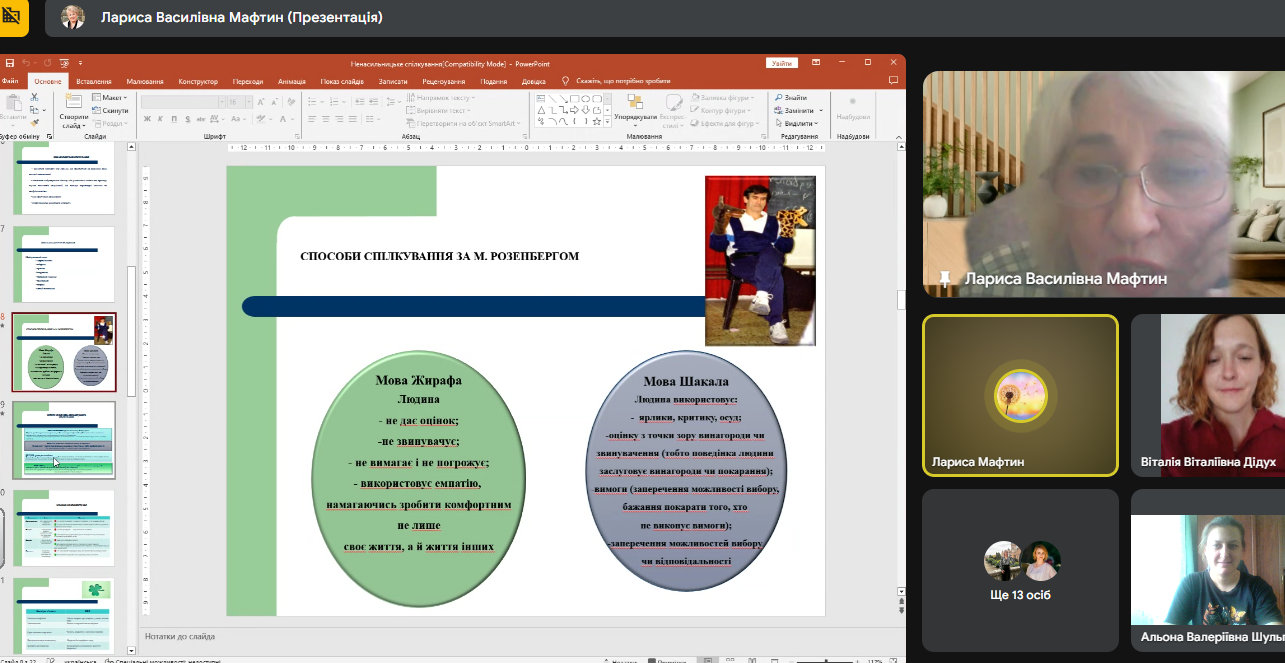Screen dimensions: 1285x663
Task: Click the Save icon in quick access toolbar
Action: click(x=10, y=63)
